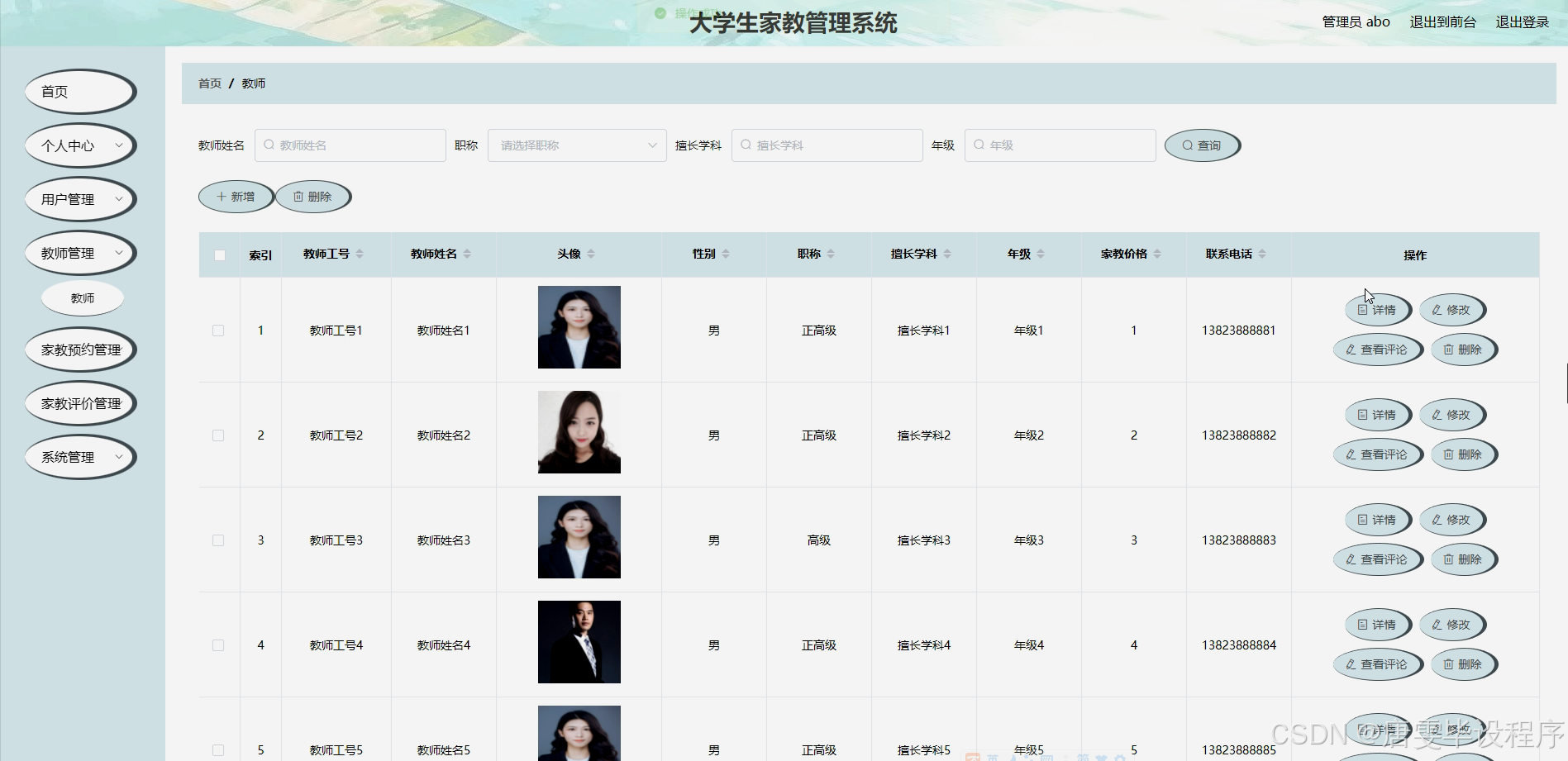Expand the 个人中心 sidebar menu
Viewport: 1568px width, 761px height.
(x=80, y=145)
